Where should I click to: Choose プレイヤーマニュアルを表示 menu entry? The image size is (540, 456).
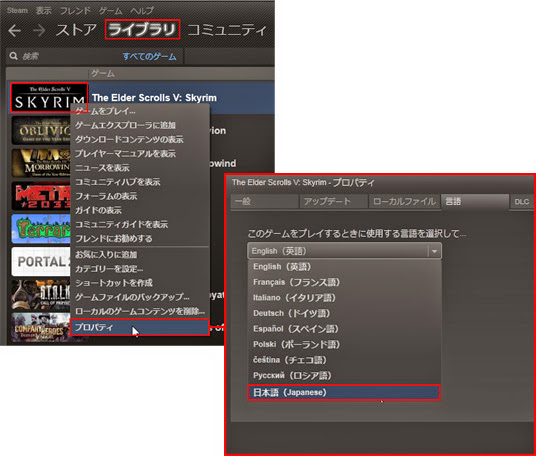(x=139, y=153)
